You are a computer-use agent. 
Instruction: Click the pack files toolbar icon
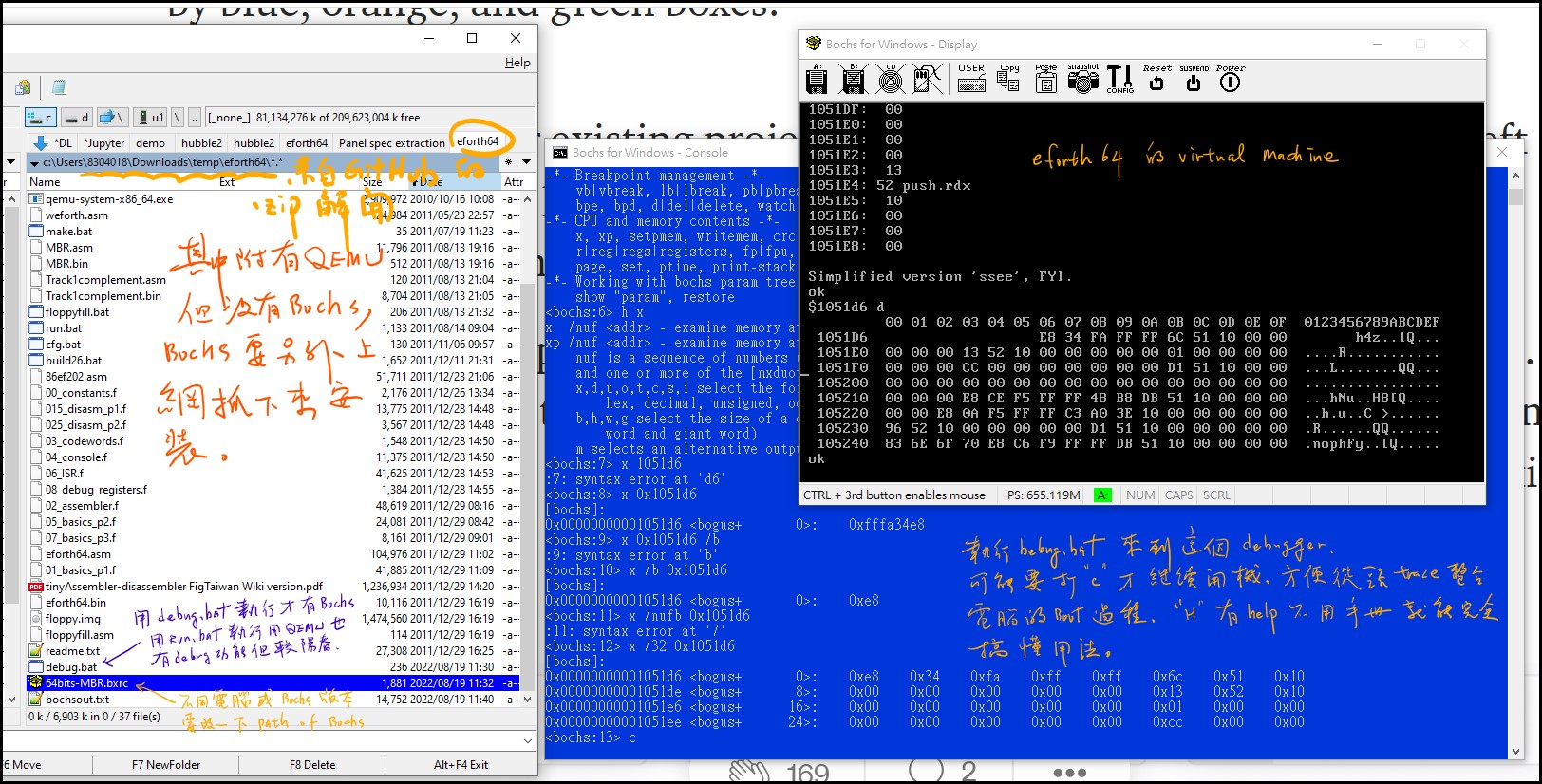[23, 87]
